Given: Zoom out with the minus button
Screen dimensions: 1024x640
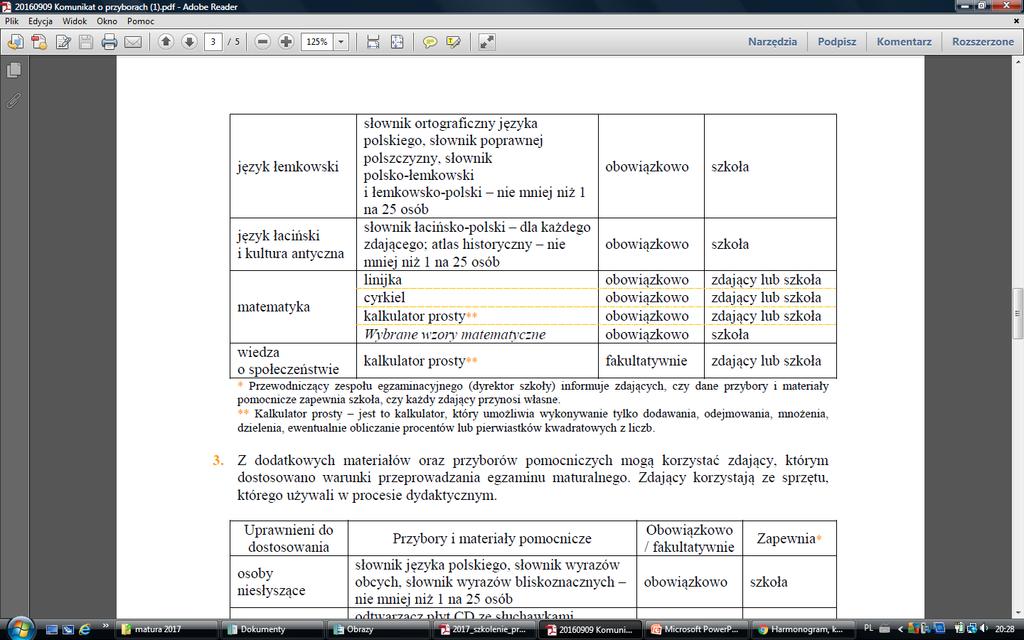Looking at the screenshot, I should (263, 42).
